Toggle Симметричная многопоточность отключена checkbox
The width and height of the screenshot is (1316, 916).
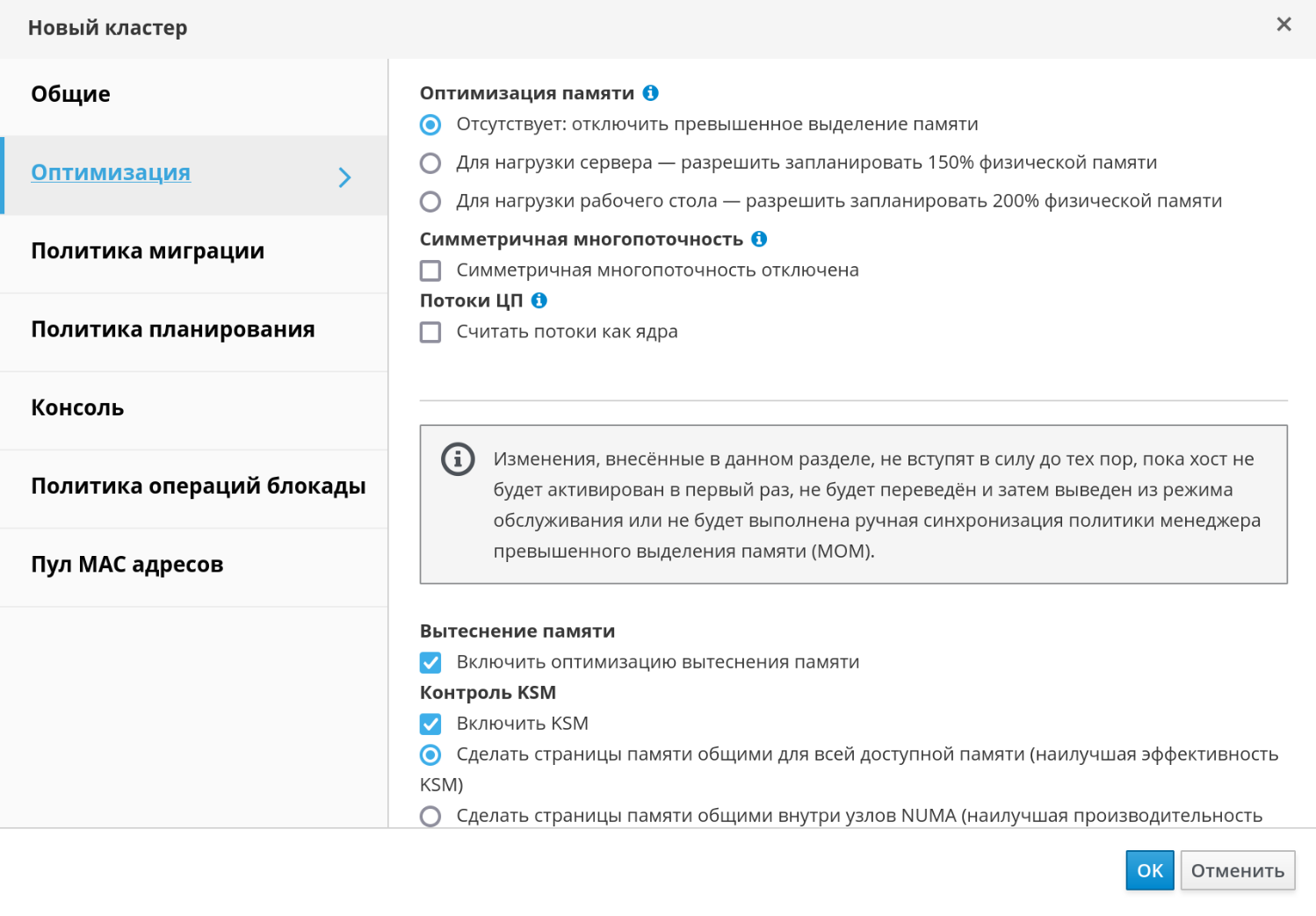(430, 270)
